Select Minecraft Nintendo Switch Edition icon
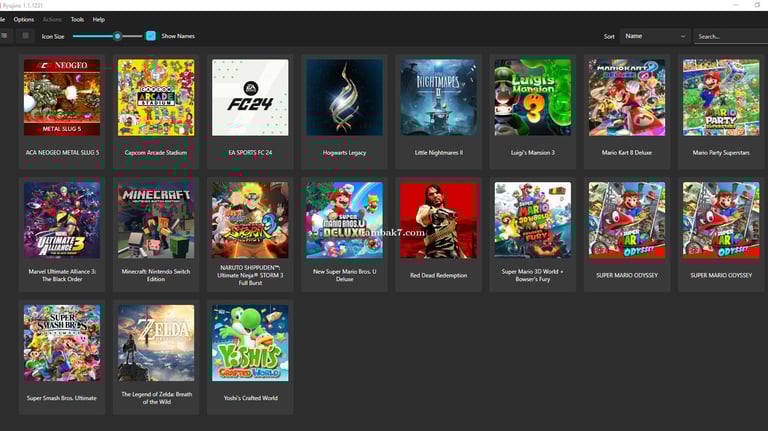Screen dimensions: 768x431 click(x=156, y=220)
